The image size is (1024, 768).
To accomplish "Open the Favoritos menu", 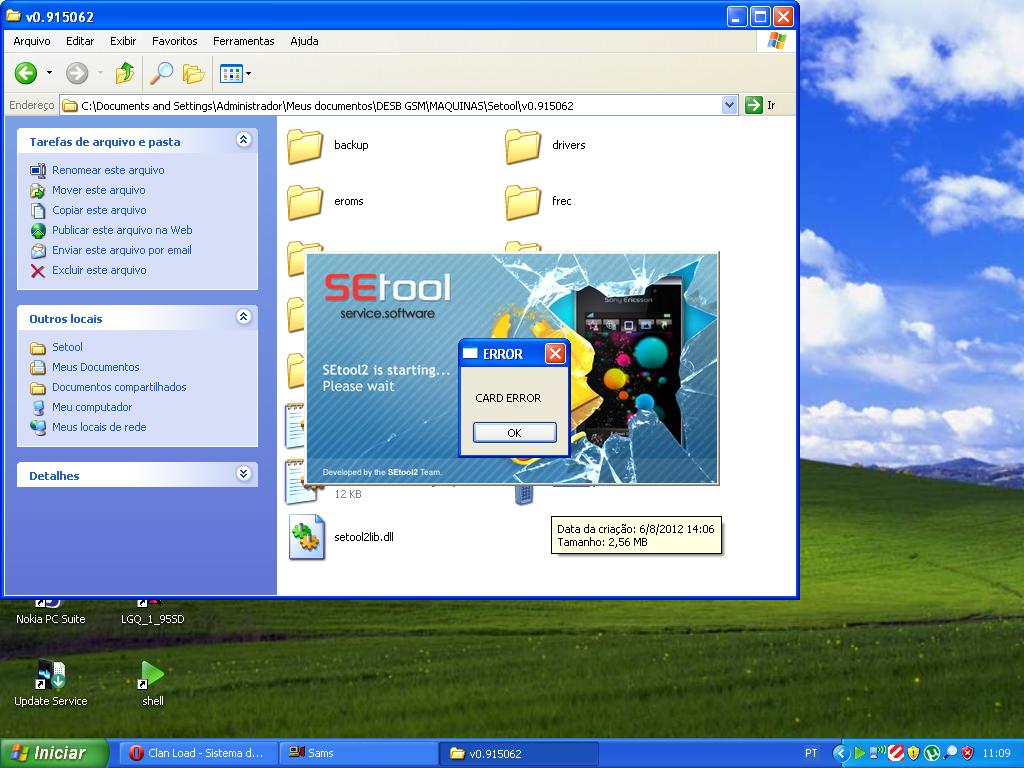I will pos(174,41).
